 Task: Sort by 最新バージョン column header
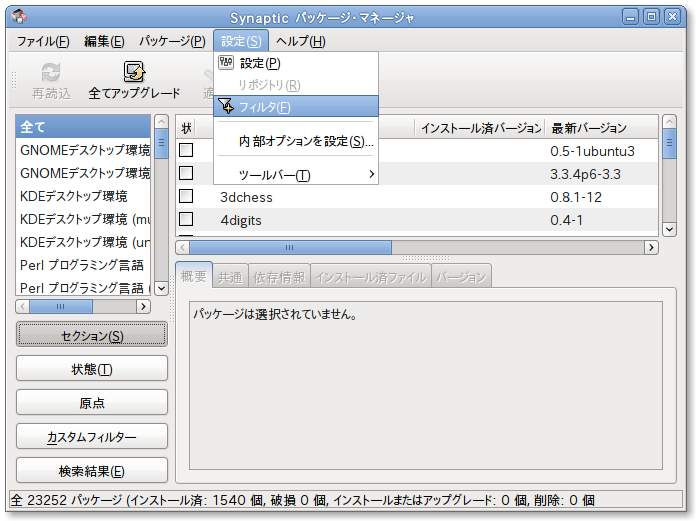click(x=601, y=128)
